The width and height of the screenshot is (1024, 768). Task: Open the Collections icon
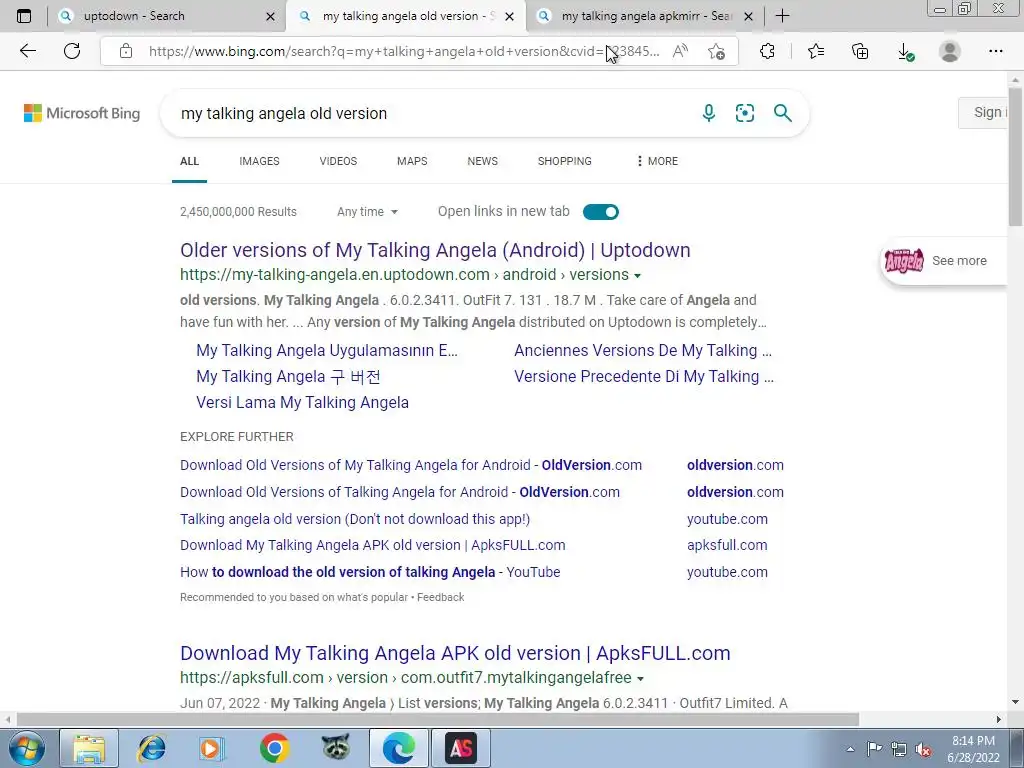click(860, 51)
